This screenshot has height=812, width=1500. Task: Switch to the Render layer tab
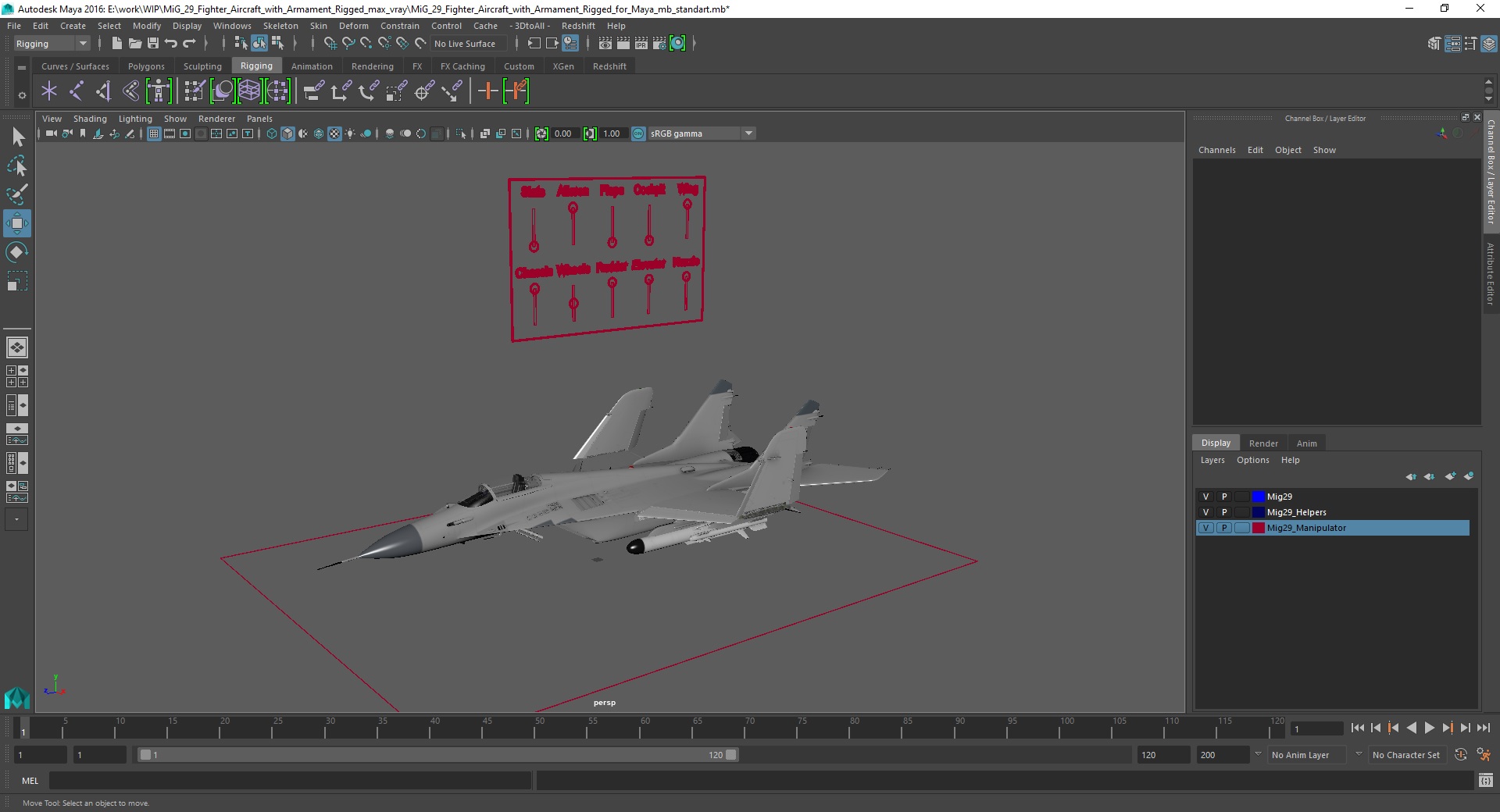(x=1263, y=443)
